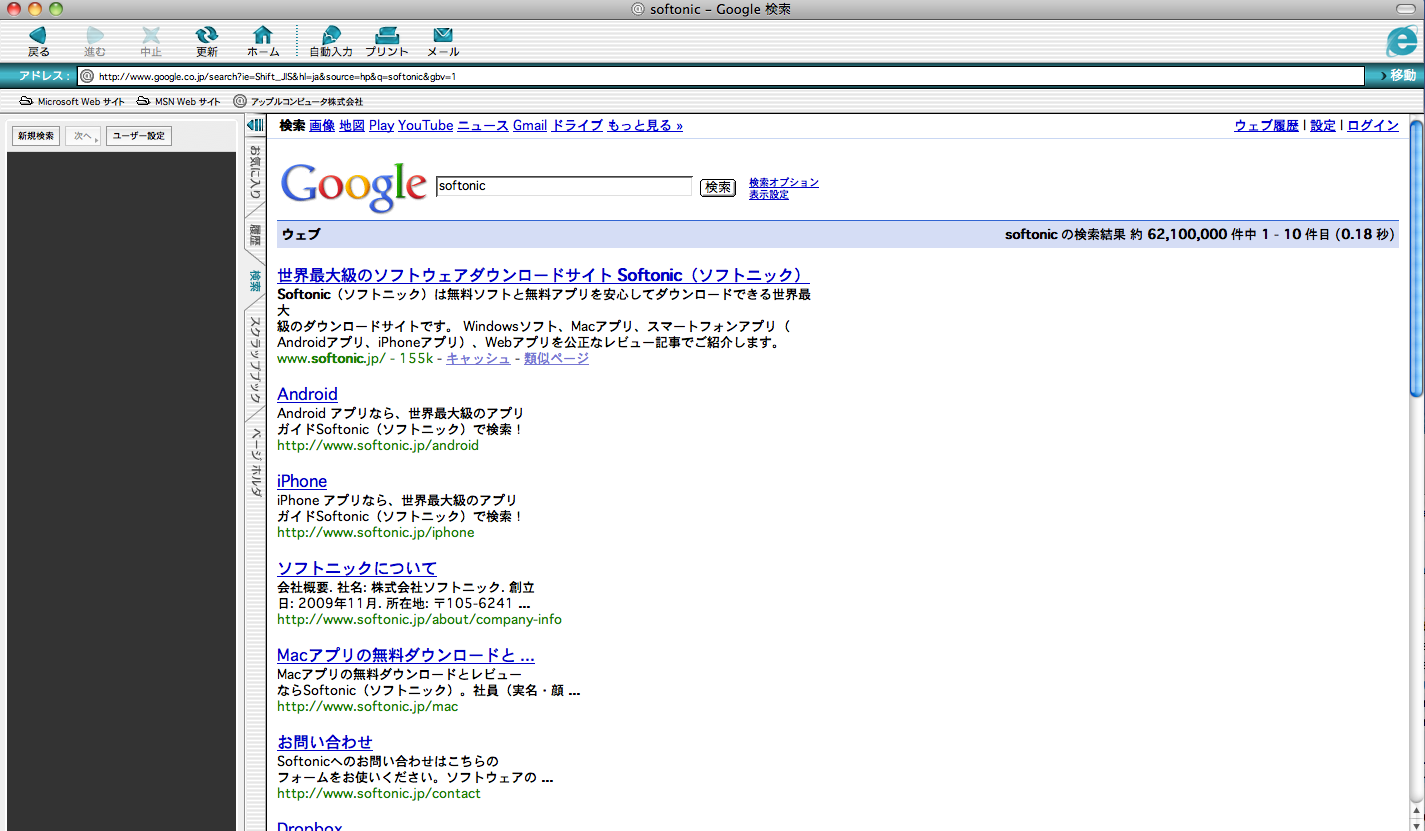This screenshot has width=1425, height=831.
Task: Click the ユーザー設定 sidebar button
Action: (139, 136)
